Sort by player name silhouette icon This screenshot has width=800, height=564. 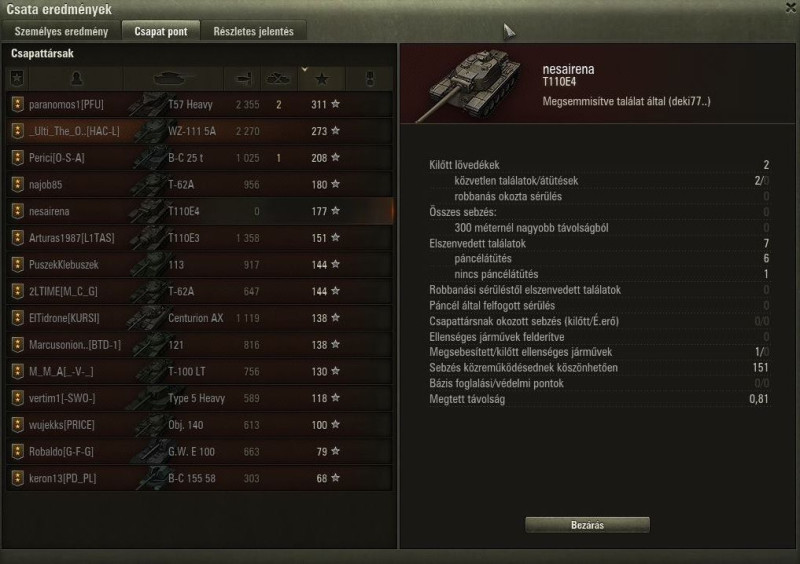tap(77, 78)
